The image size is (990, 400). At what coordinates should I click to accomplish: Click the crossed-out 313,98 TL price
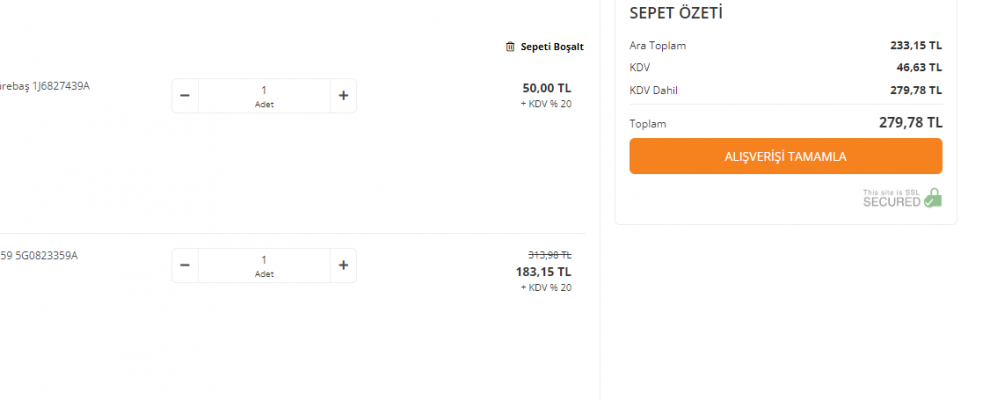click(x=550, y=255)
